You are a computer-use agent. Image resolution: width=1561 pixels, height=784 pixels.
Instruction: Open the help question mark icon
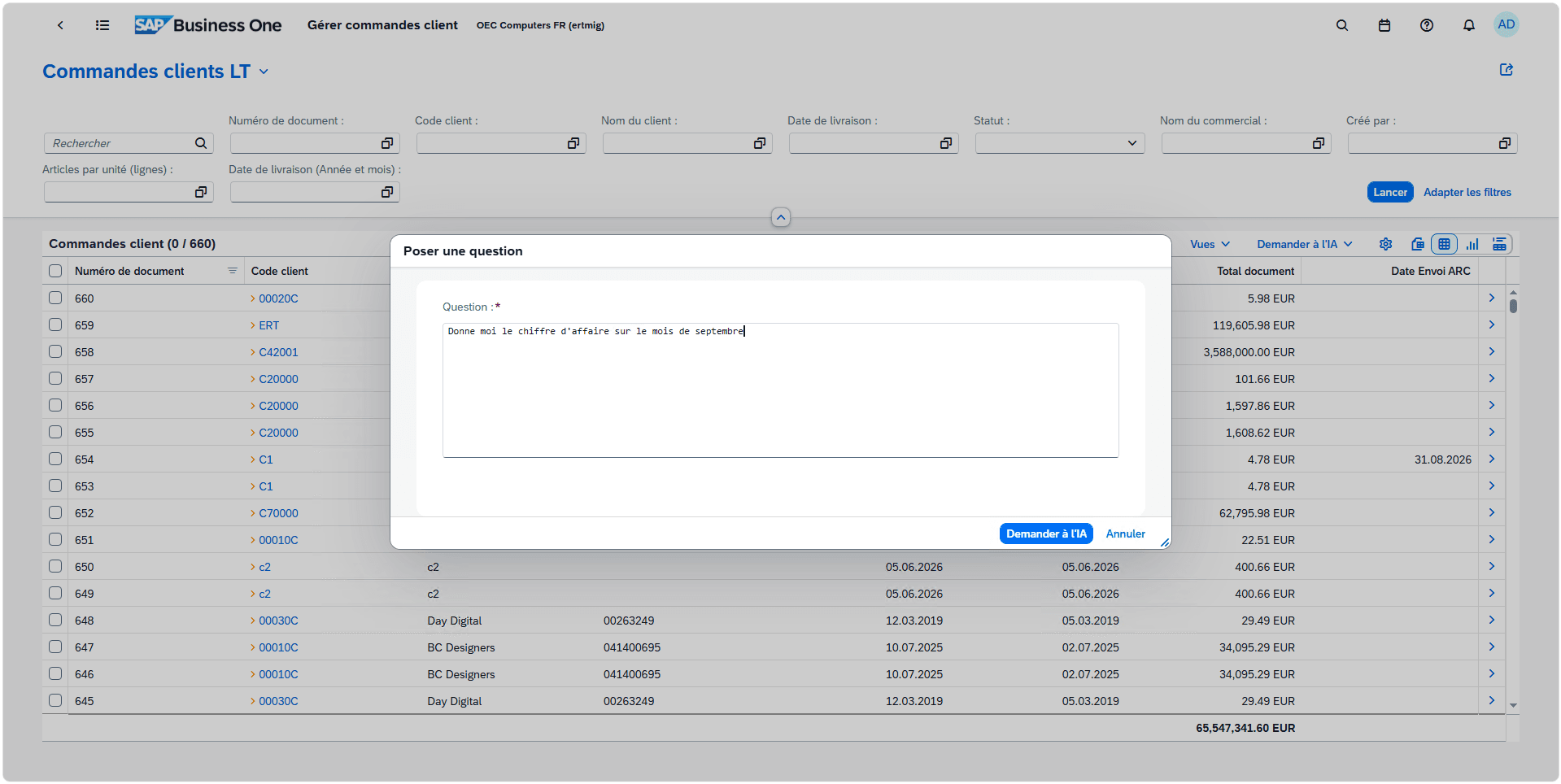[1427, 25]
